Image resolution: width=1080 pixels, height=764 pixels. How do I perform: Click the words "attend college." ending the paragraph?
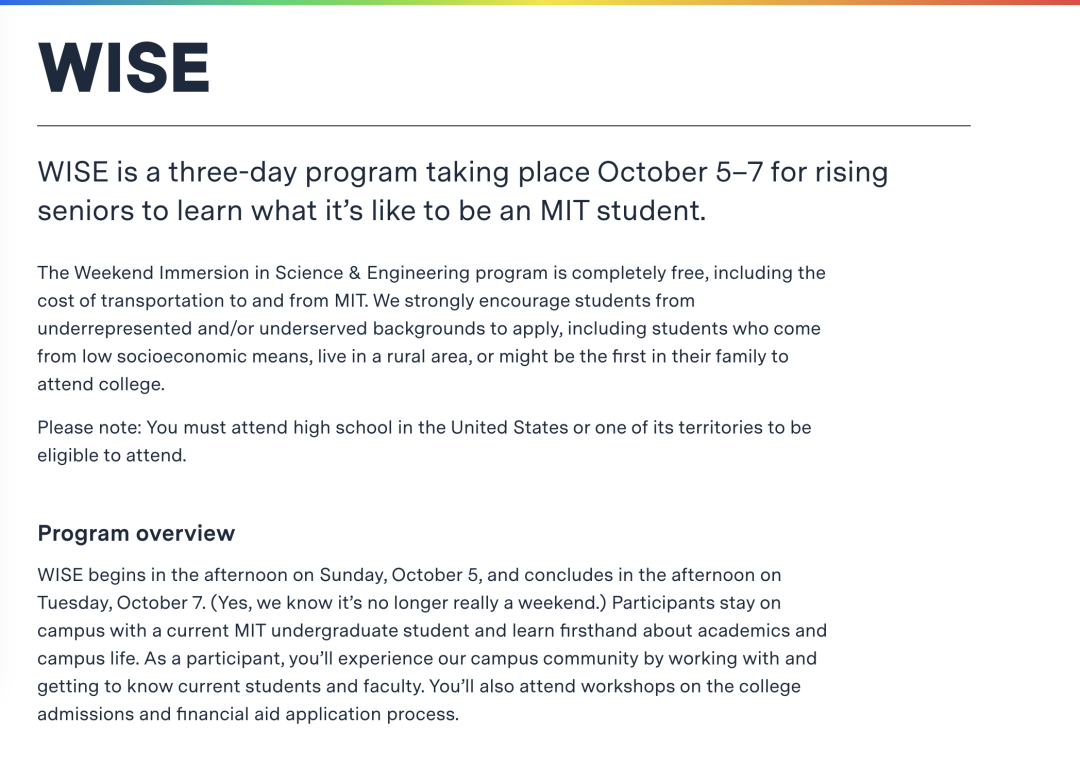(x=101, y=385)
